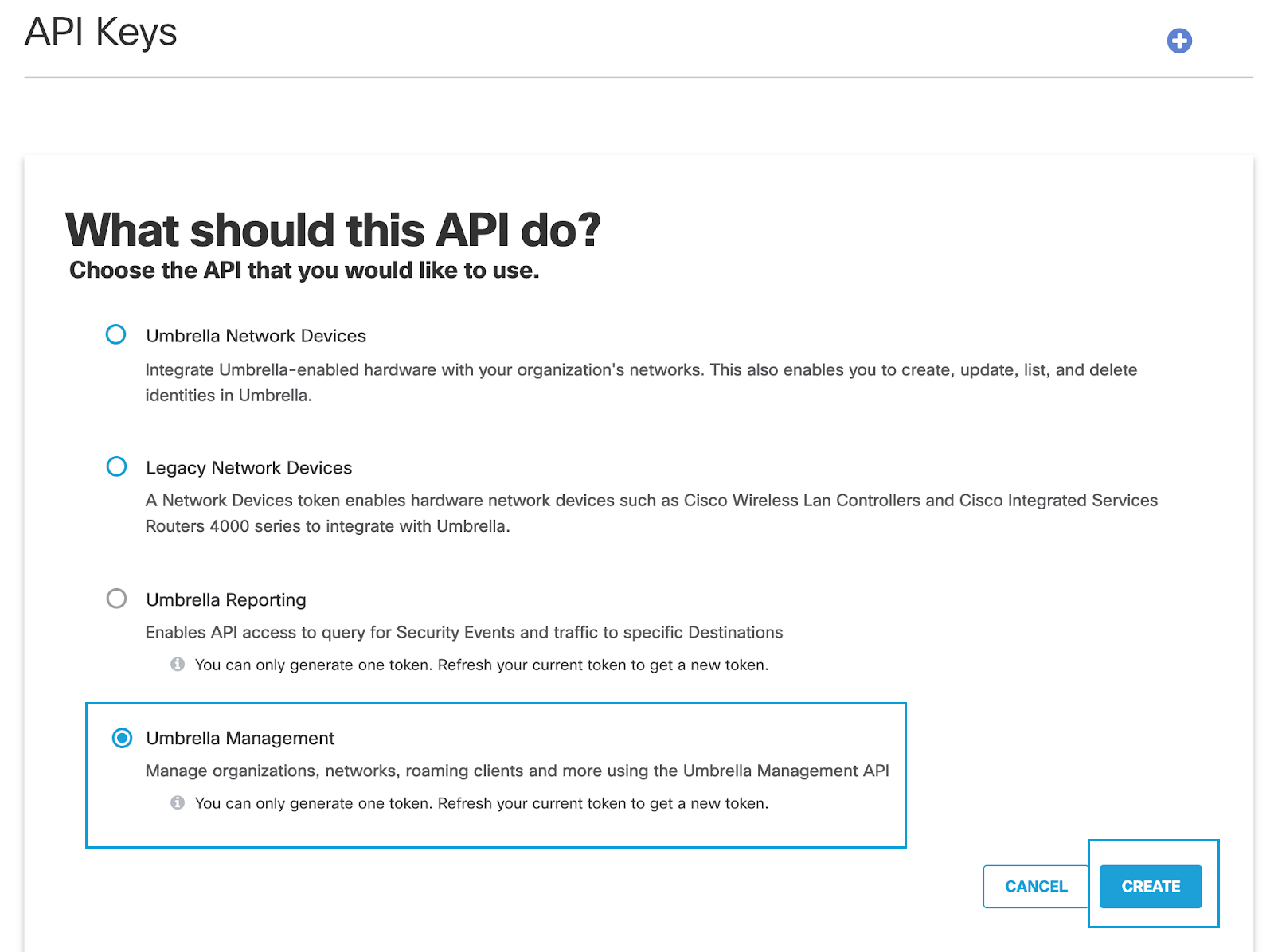Image resolution: width=1274 pixels, height=952 pixels.
Task: Click the one-token note under Umbrella Reporting
Action: coord(482,665)
